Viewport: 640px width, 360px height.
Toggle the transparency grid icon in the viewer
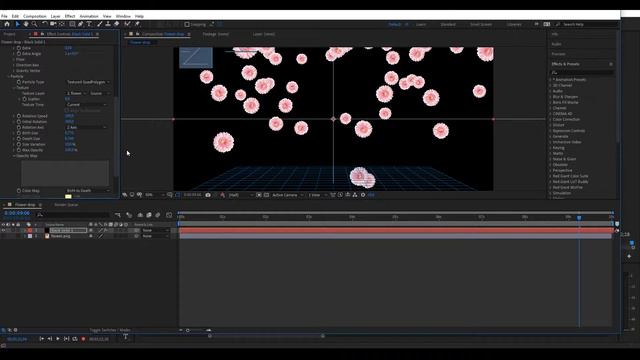point(267,195)
